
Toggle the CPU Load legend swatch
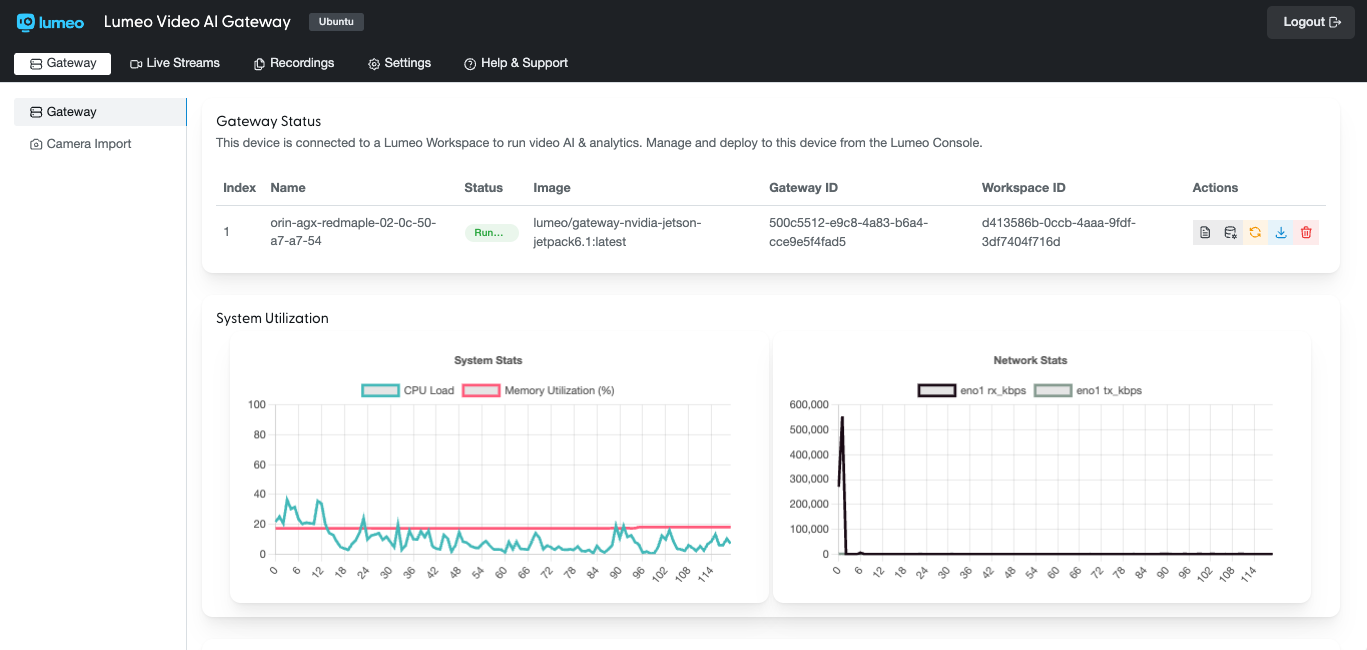pos(380,391)
